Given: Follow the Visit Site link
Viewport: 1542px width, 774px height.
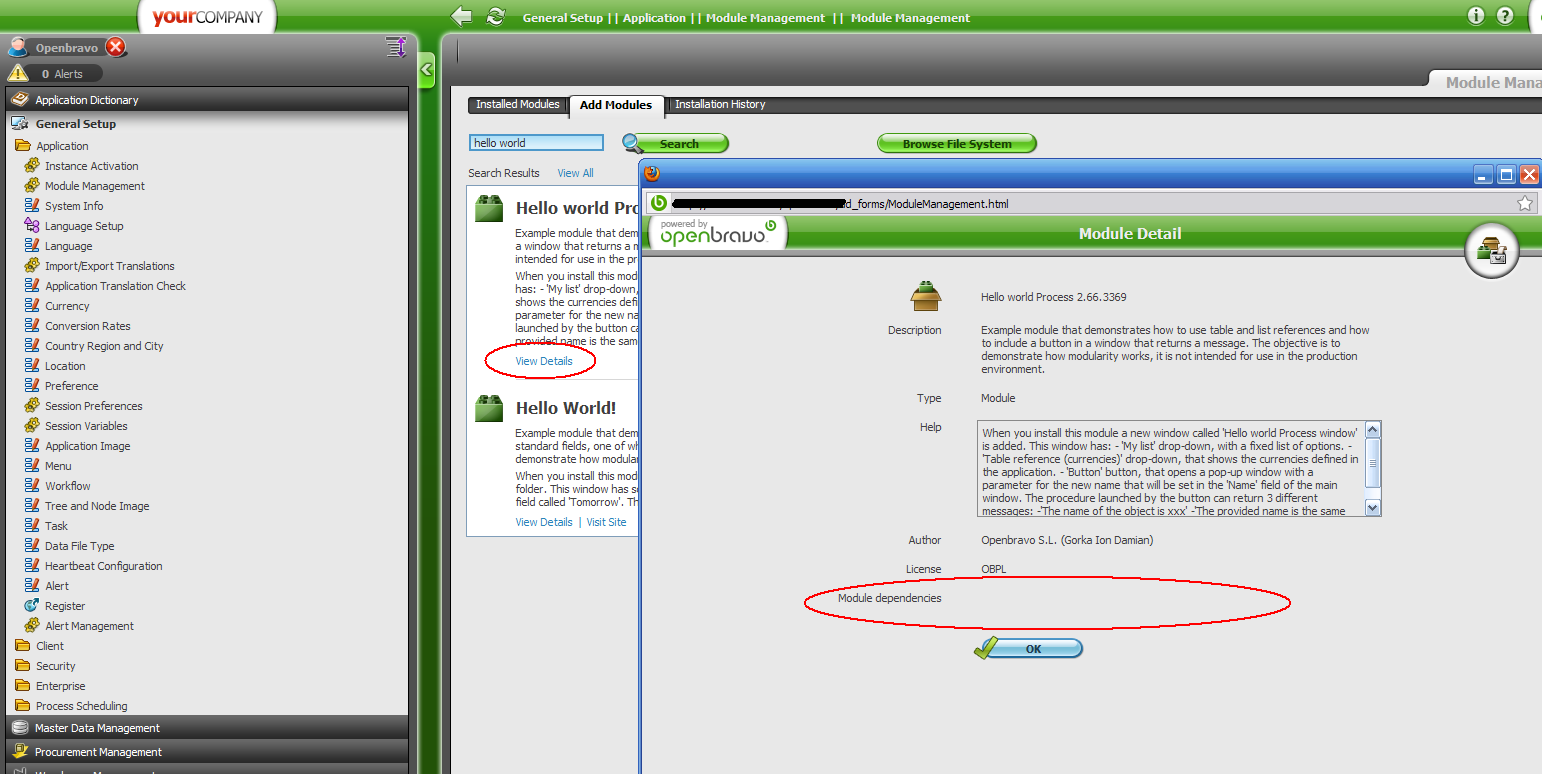Looking at the screenshot, I should (x=606, y=522).
